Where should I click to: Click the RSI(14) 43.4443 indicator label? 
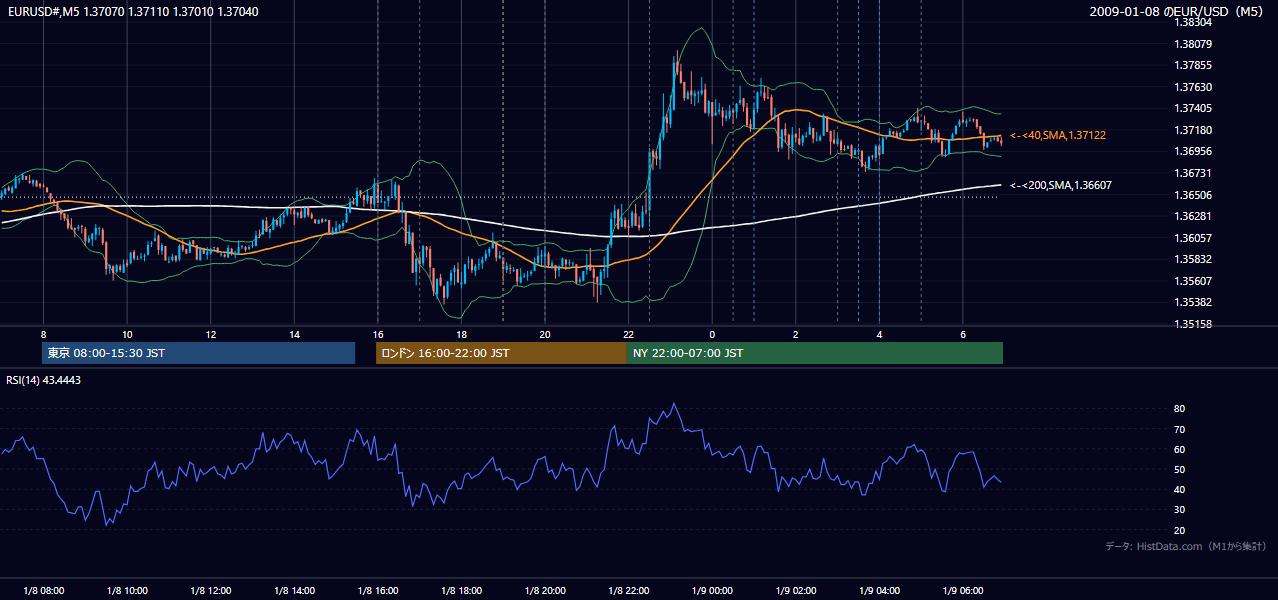pyautogui.click(x=44, y=380)
